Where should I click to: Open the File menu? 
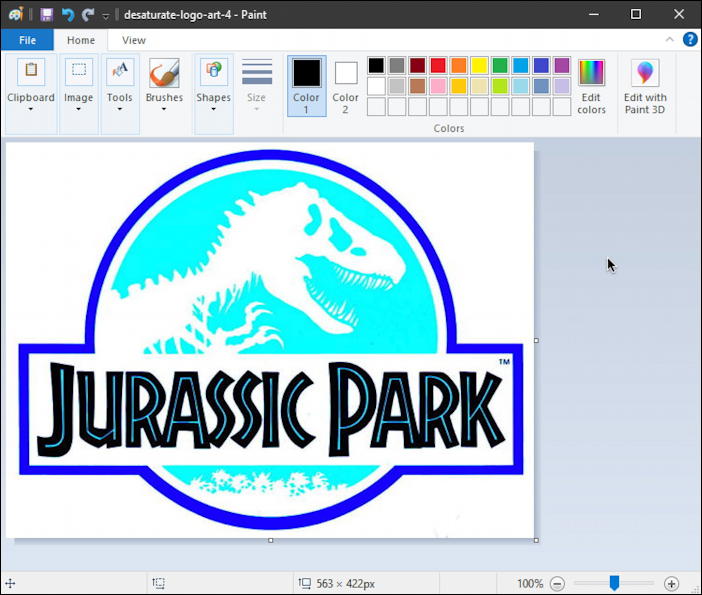point(27,40)
